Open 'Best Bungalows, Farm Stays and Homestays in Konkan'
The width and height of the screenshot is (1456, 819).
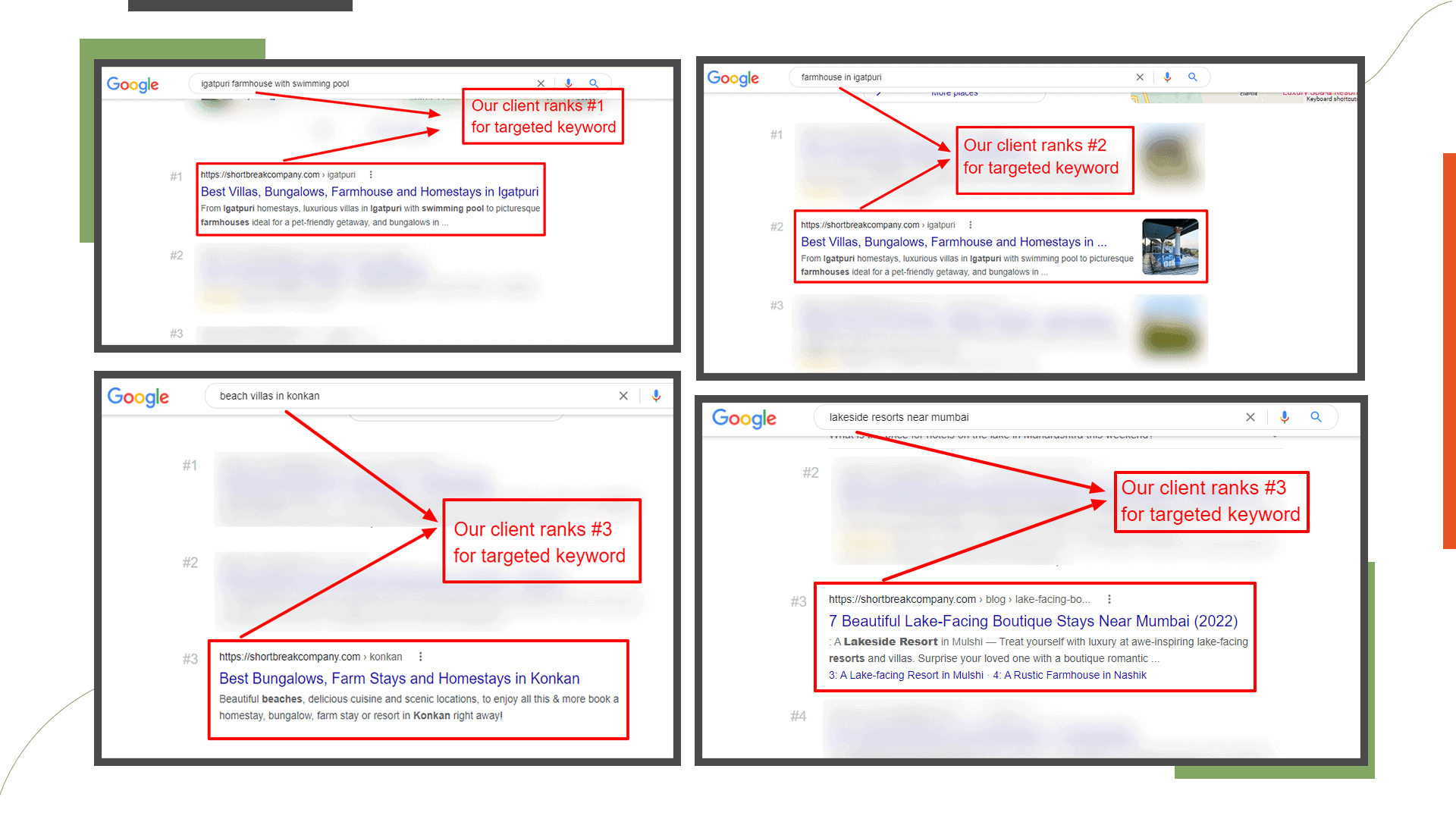pyautogui.click(x=400, y=679)
